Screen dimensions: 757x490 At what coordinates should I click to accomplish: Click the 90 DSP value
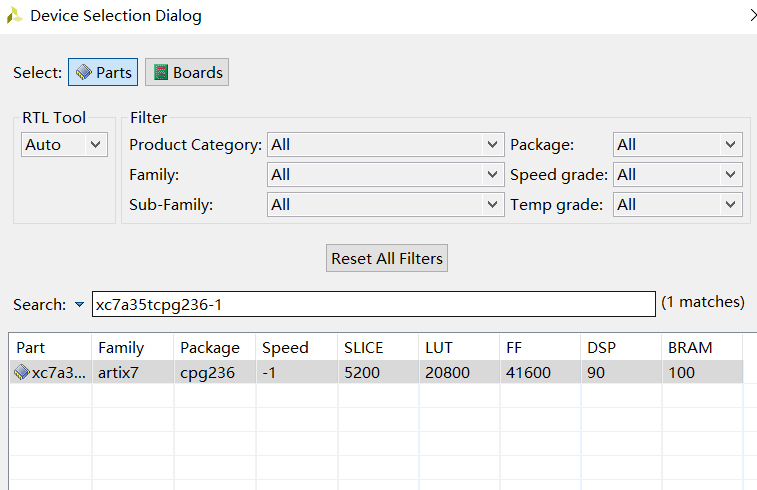click(x=596, y=373)
